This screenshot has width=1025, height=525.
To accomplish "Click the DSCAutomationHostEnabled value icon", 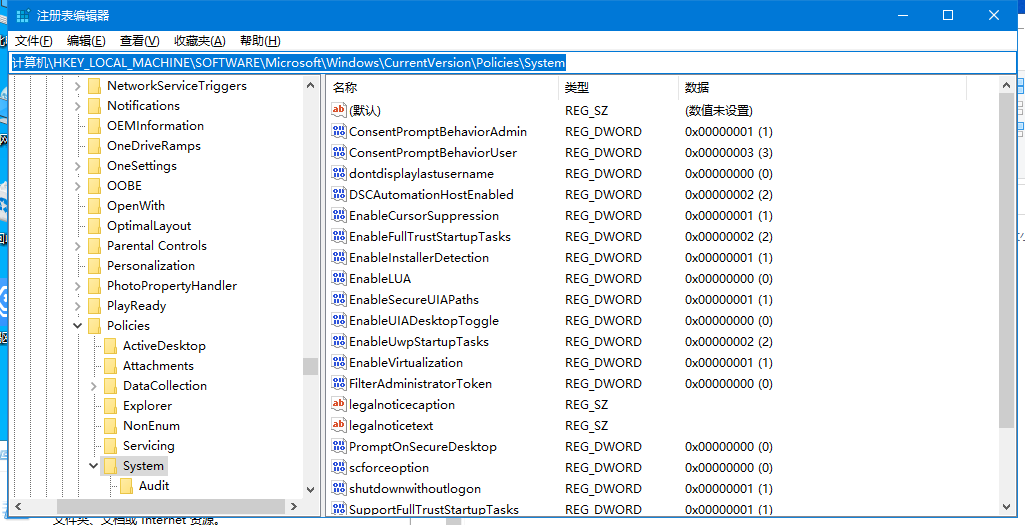I will point(339,194).
